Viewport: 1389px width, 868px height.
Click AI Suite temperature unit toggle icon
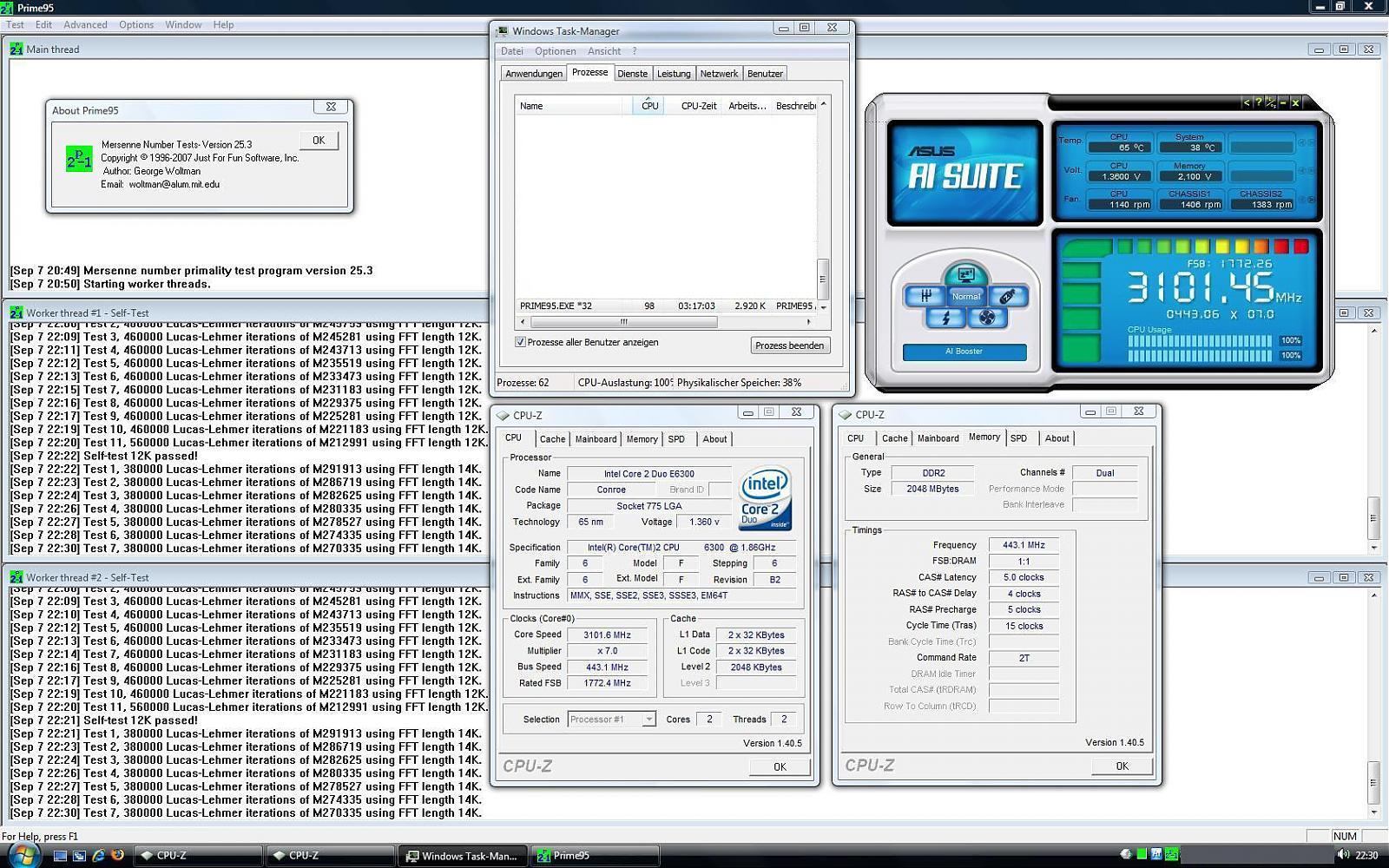click(1271, 102)
